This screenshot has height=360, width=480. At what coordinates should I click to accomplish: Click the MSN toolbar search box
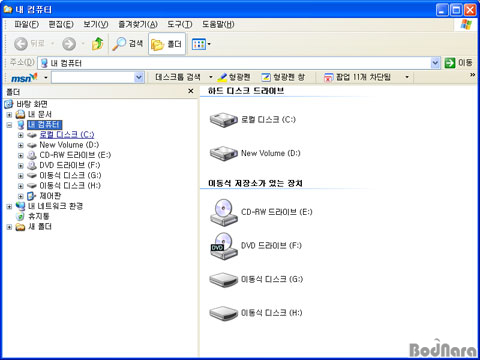[x=93, y=78]
